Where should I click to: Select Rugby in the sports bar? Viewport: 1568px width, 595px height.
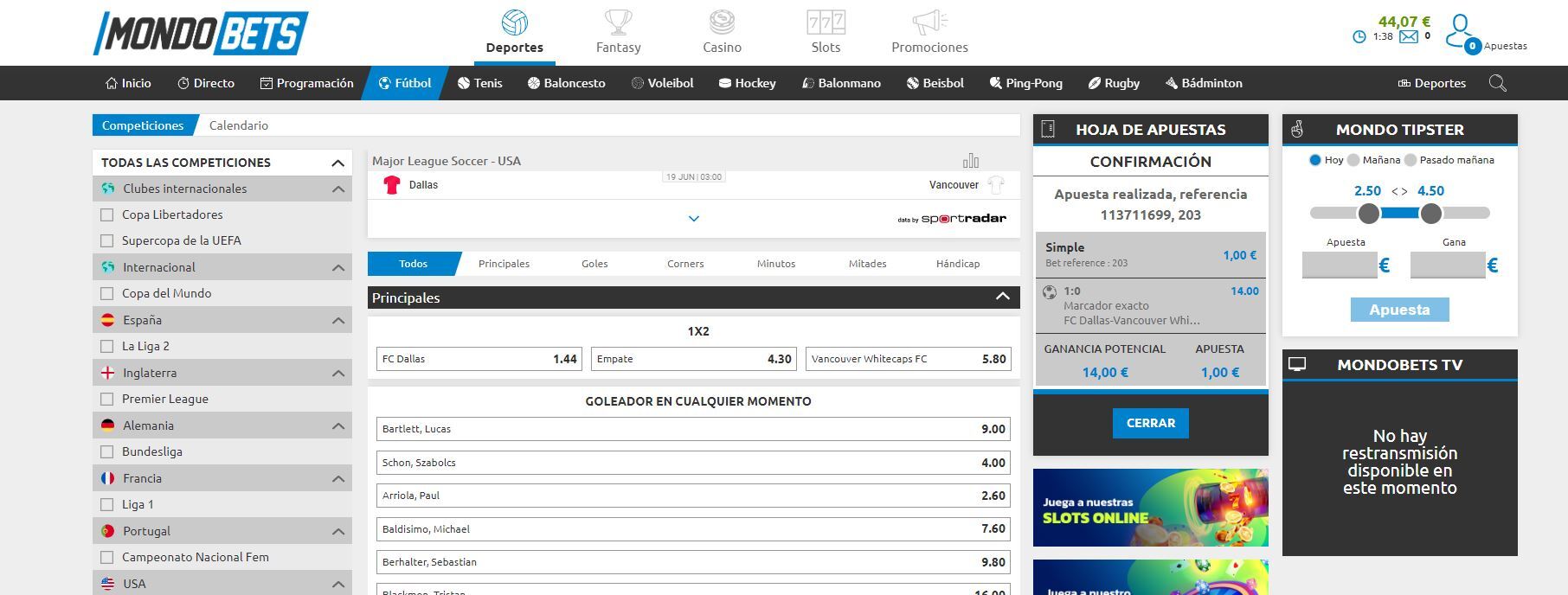pyautogui.click(x=1114, y=83)
